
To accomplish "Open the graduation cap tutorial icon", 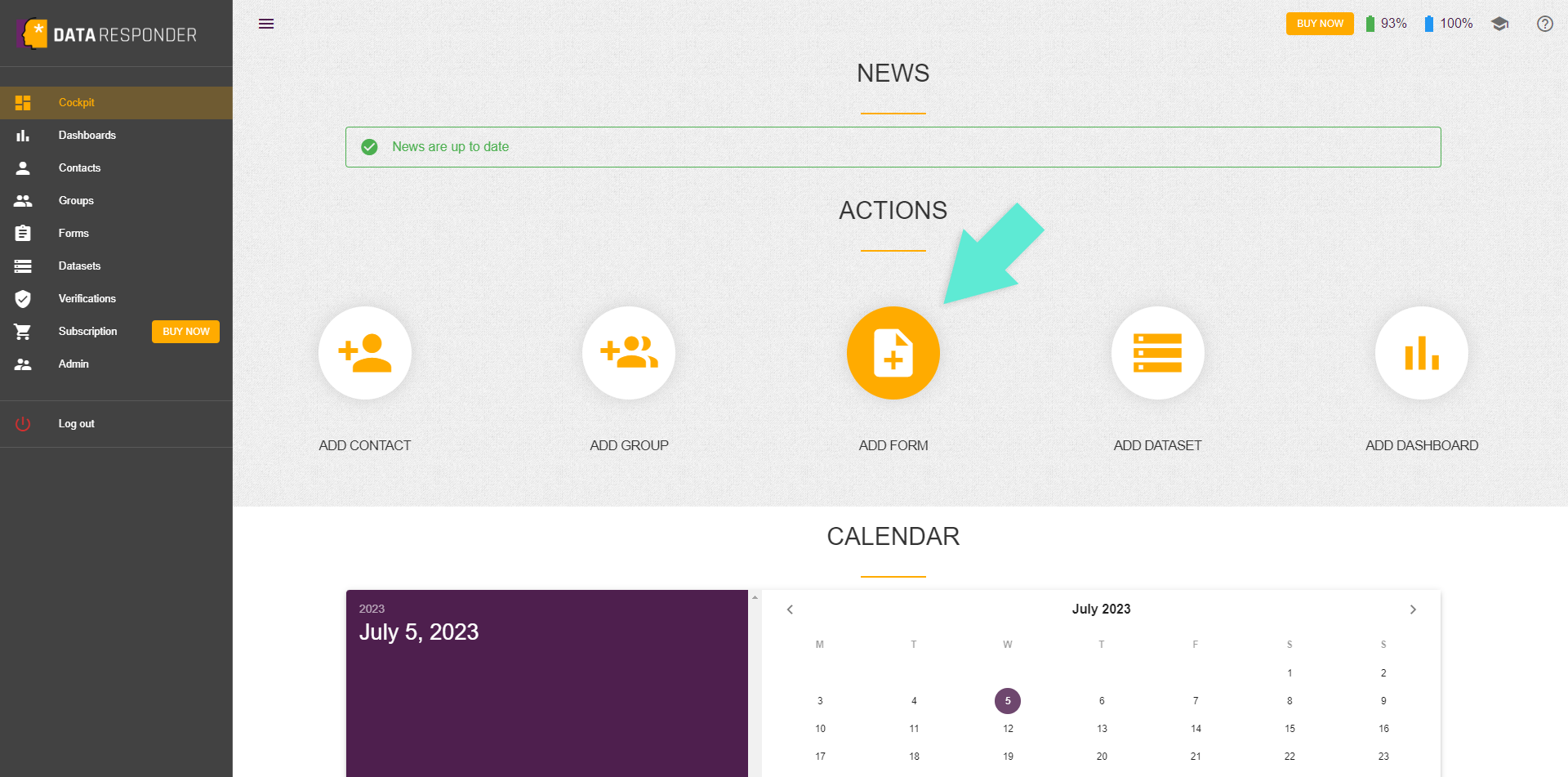I will click(x=1499, y=24).
